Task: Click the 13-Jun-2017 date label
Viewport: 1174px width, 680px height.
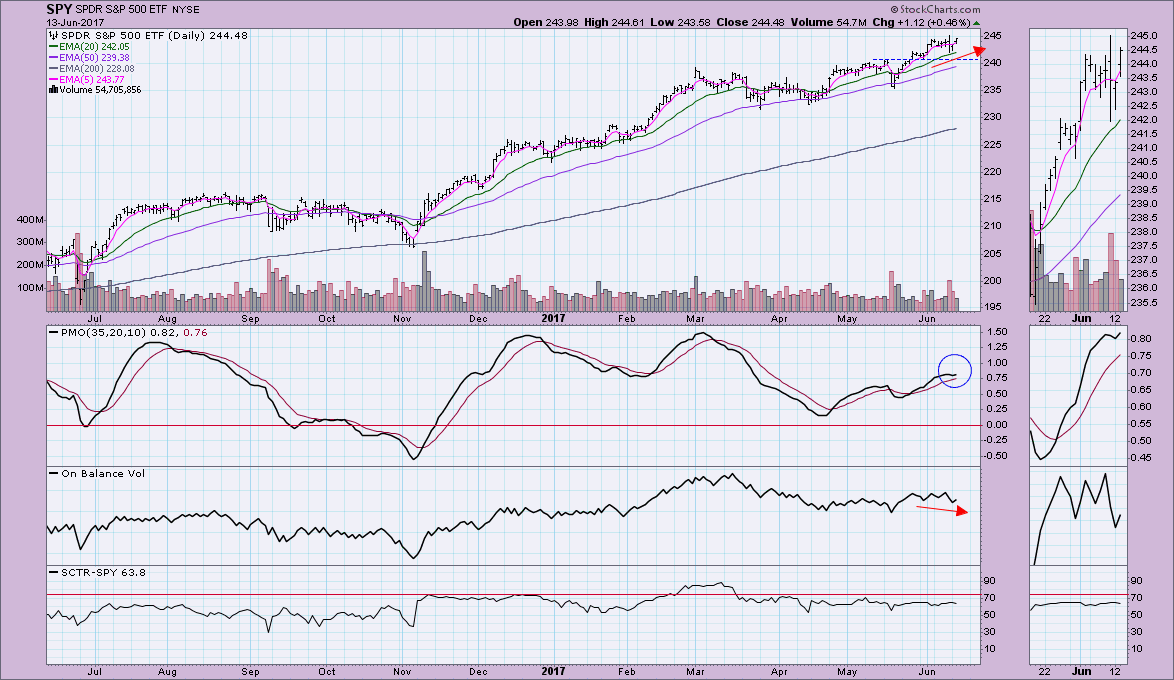Action: [75, 22]
